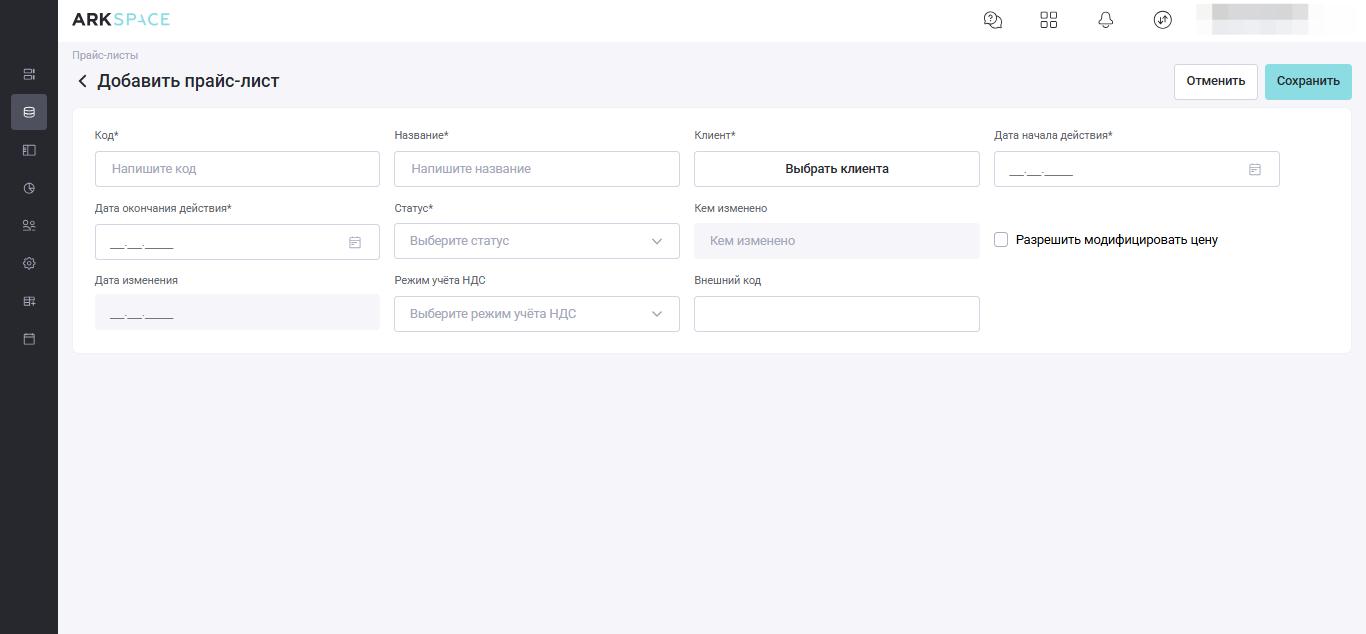
Task: Open calendar picker for 'Дата начала действия'
Action: coord(1254,170)
